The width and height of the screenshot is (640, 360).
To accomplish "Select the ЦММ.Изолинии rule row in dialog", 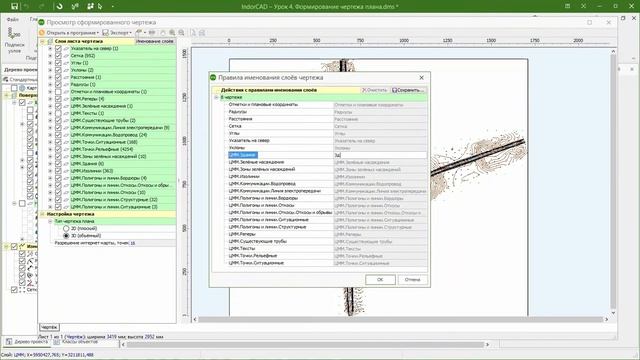I will pyautogui.click(x=327, y=177).
